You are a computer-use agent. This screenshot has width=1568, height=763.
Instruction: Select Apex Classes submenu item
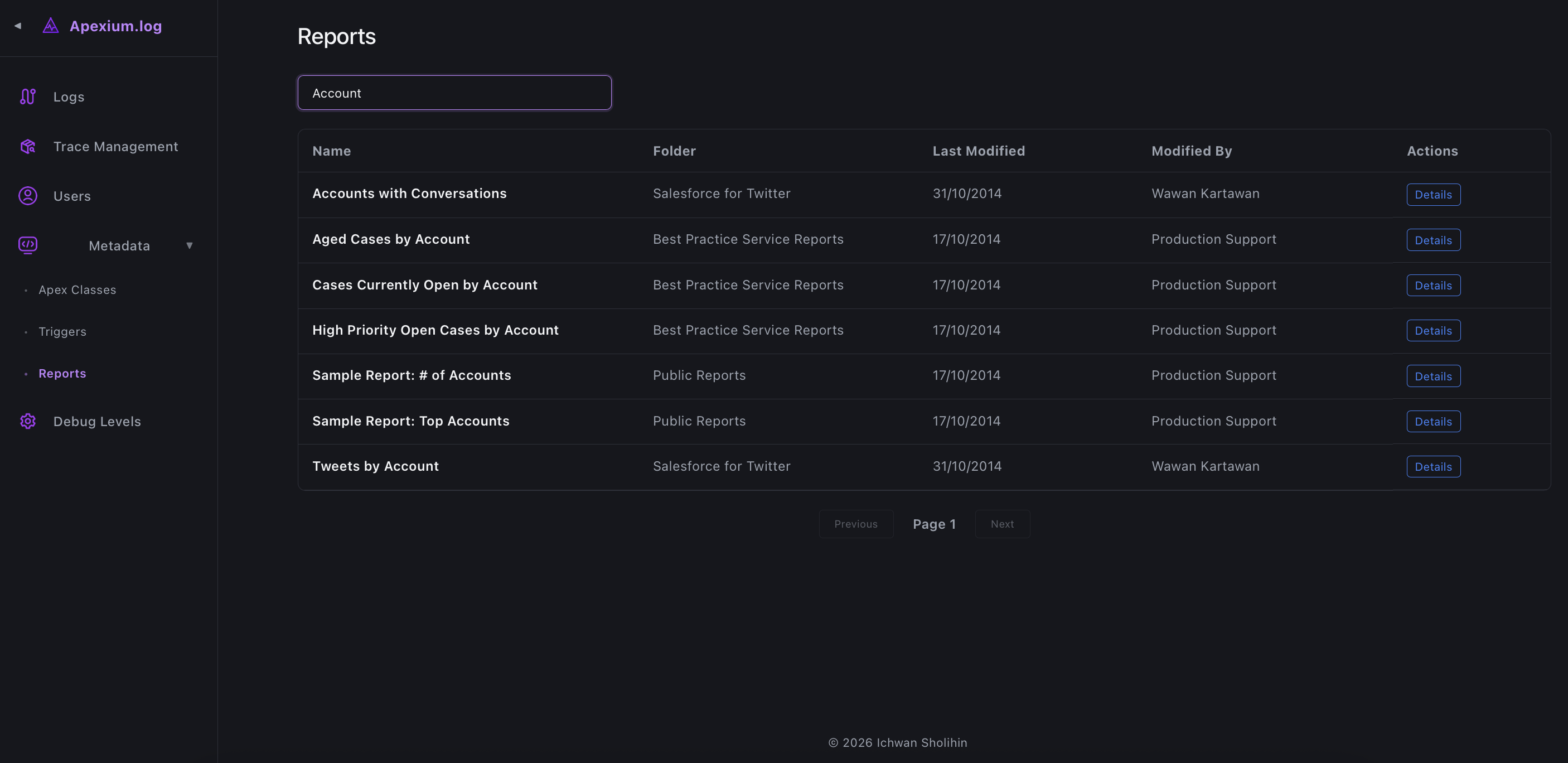[78, 290]
